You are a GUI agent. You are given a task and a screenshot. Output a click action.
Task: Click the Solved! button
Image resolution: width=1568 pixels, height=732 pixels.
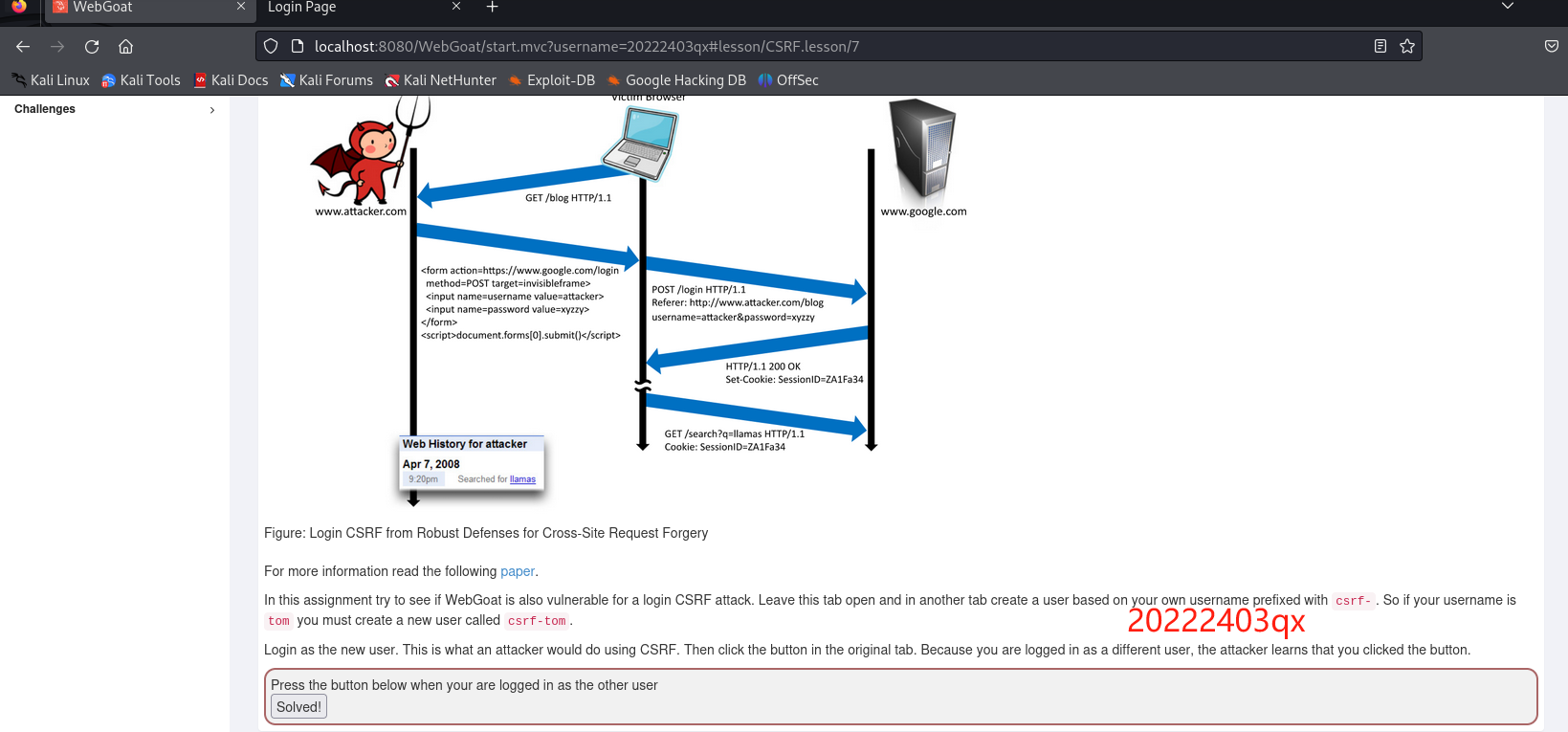point(299,707)
